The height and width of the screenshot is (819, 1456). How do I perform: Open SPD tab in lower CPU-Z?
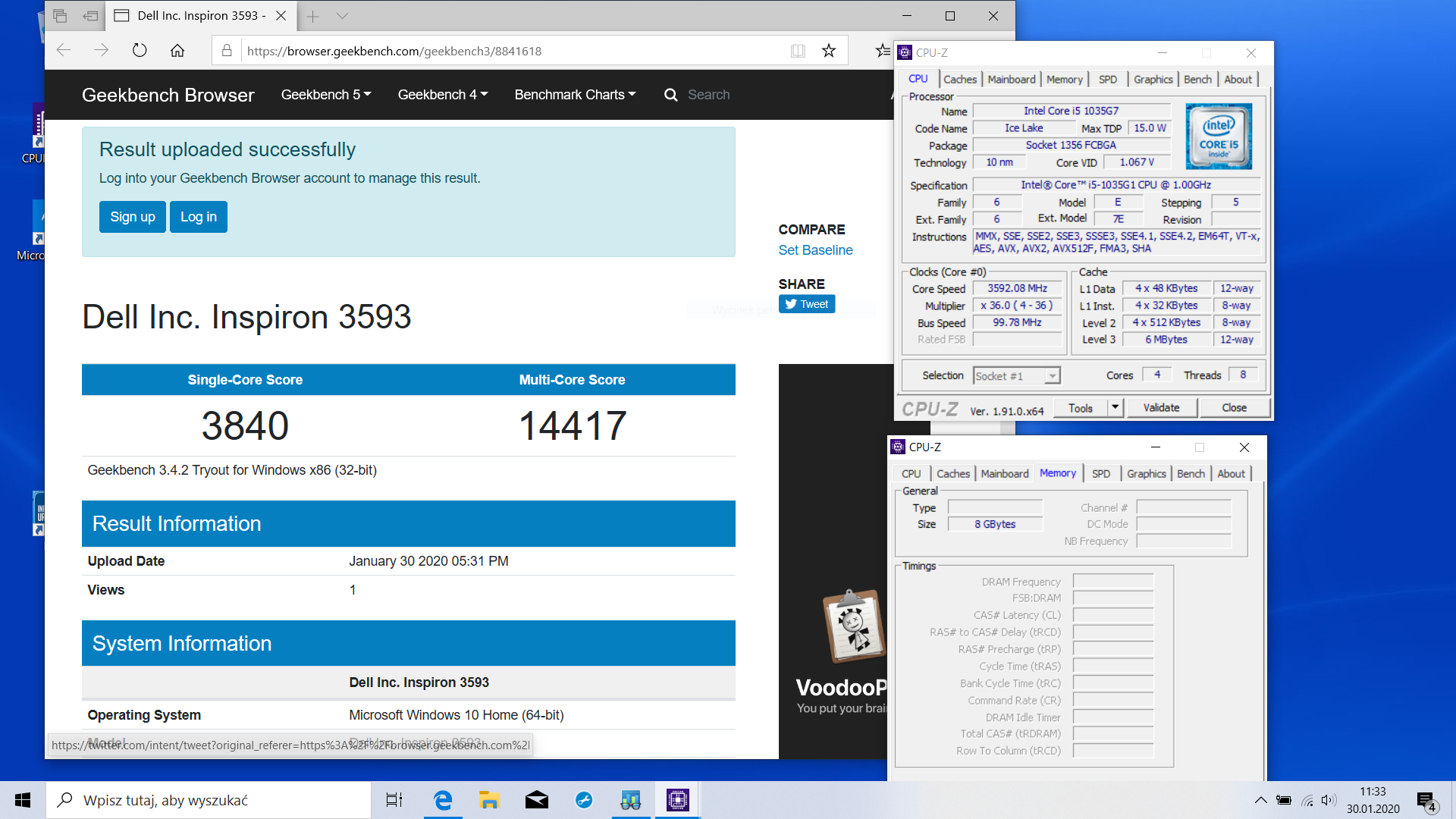(x=1101, y=473)
